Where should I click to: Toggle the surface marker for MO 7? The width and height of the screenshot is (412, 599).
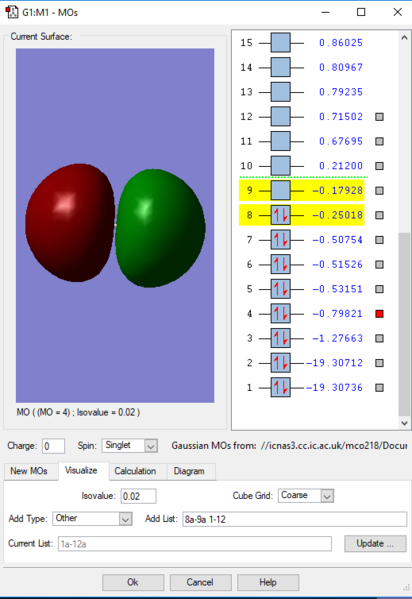click(x=379, y=240)
